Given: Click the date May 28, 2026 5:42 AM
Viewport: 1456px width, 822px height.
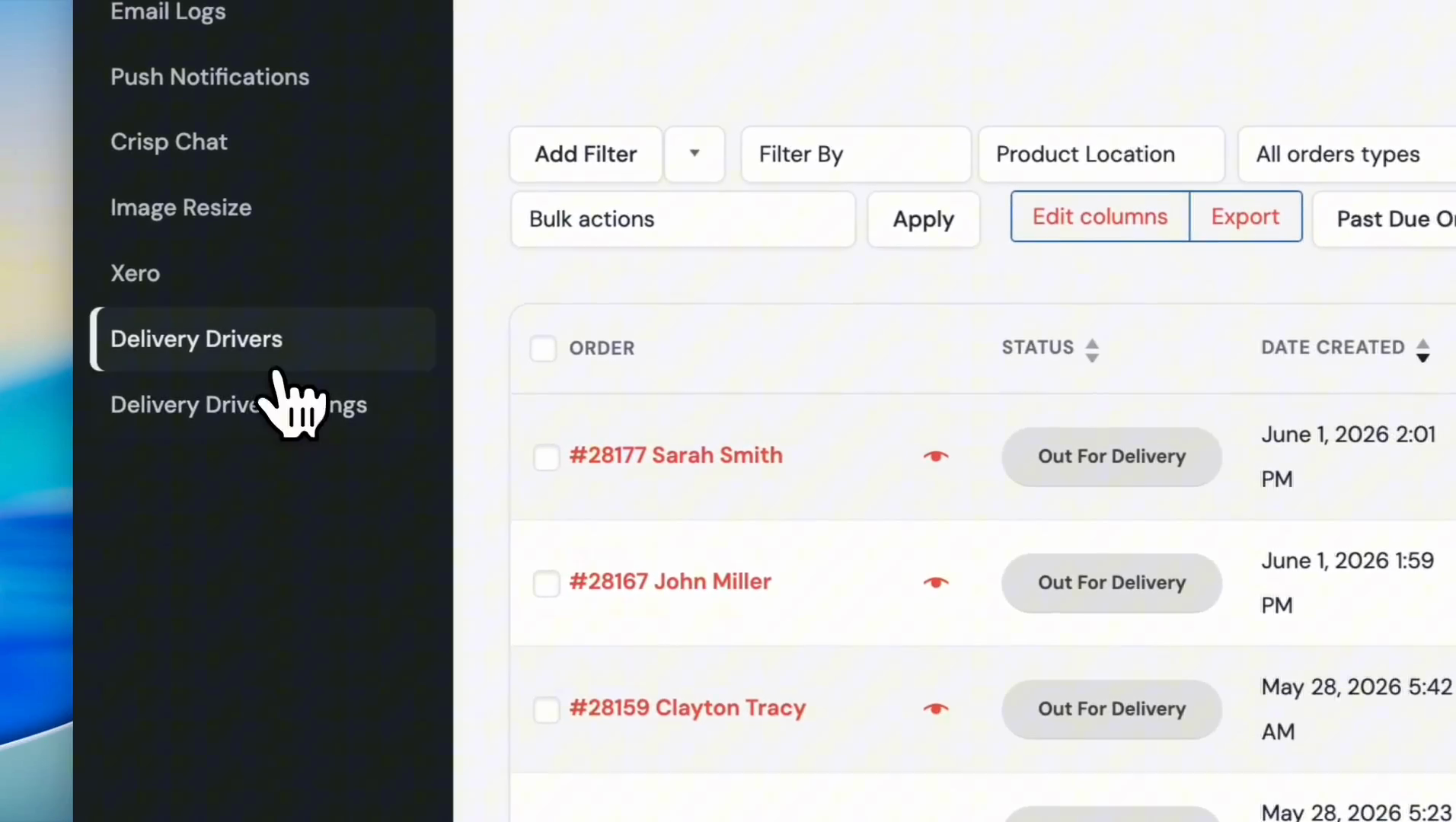Looking at the screenshot, I should (1356, 709).
